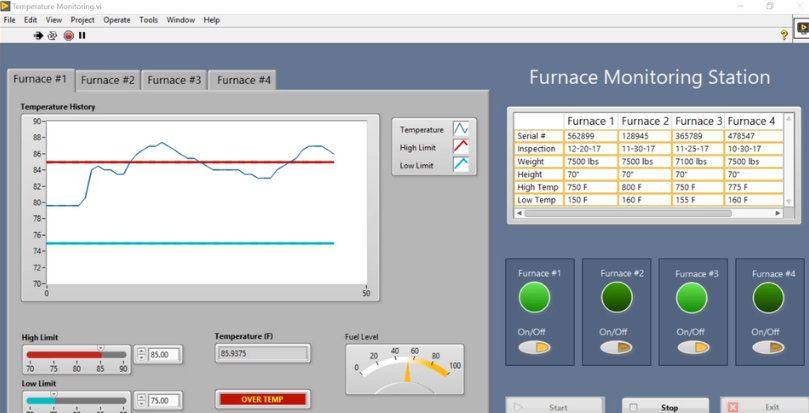Open the Edit menu
The height and width of the screenshot is (413, 809).
click(30, 20)
